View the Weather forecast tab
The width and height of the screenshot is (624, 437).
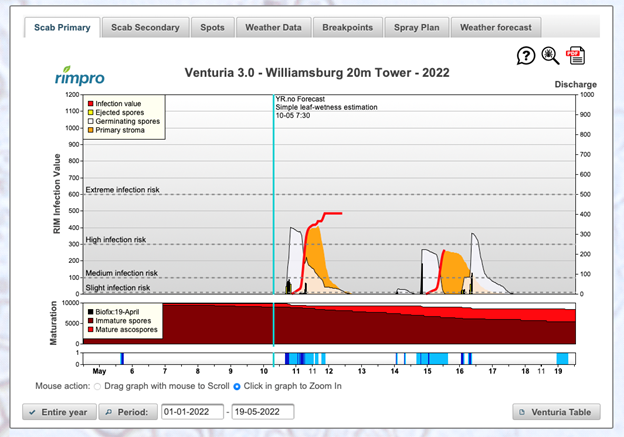497,27
